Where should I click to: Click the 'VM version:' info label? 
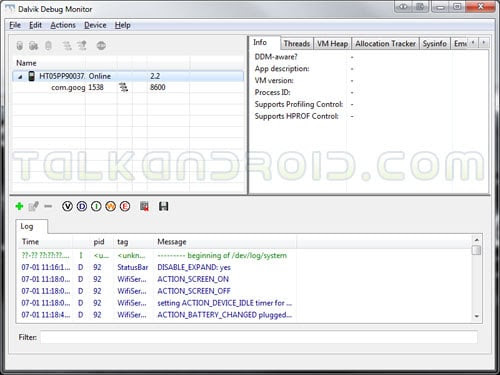click(x=274, y=81)
